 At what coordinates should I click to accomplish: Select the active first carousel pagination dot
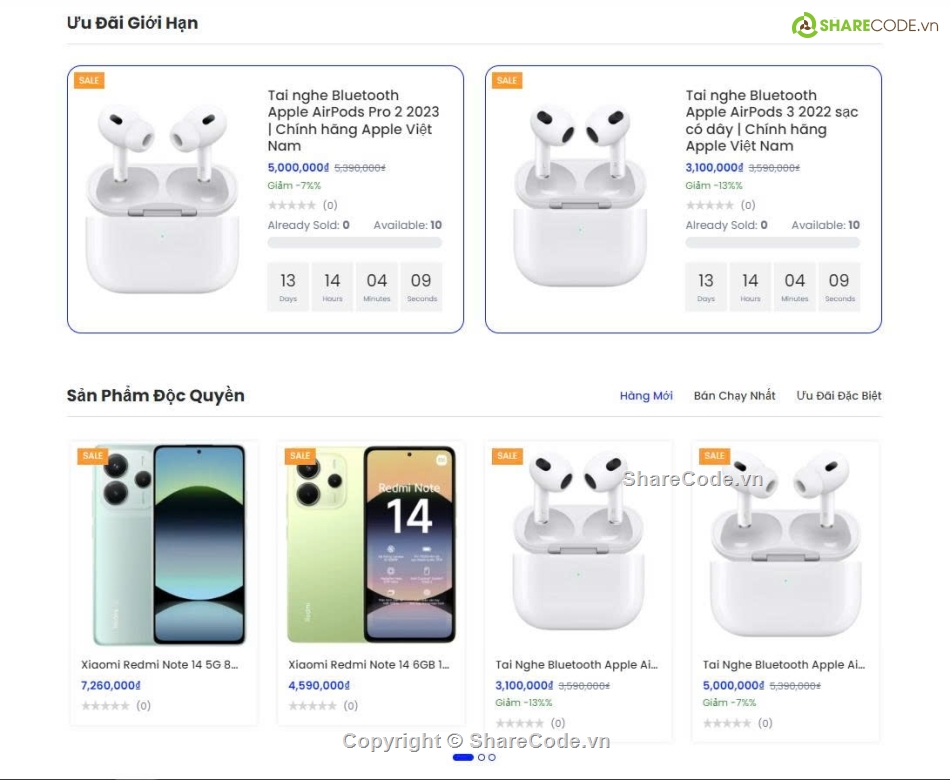click(463, 758)
